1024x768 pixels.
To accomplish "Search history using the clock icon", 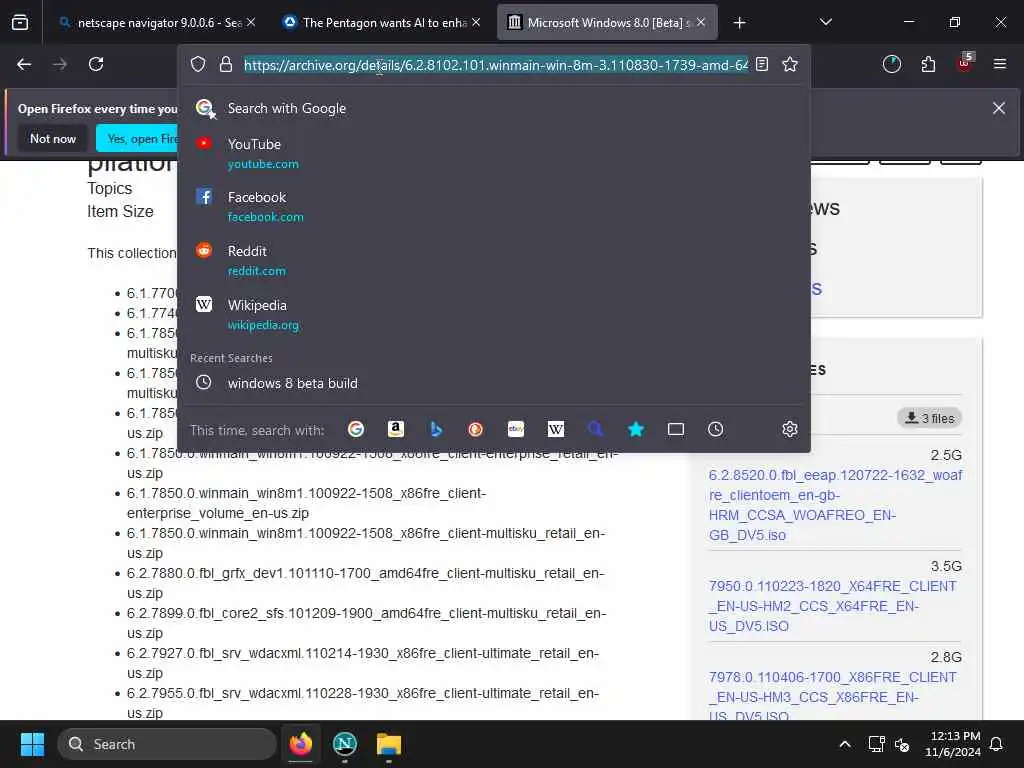I will [x=716, y=429].
